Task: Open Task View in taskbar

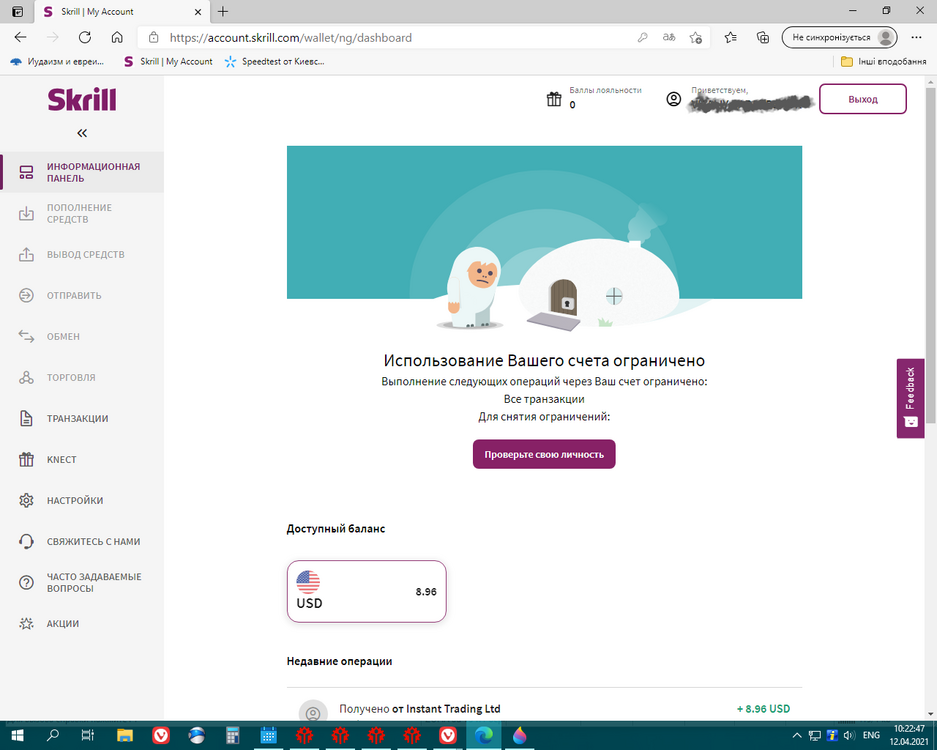Action: [x=88, y=735]
